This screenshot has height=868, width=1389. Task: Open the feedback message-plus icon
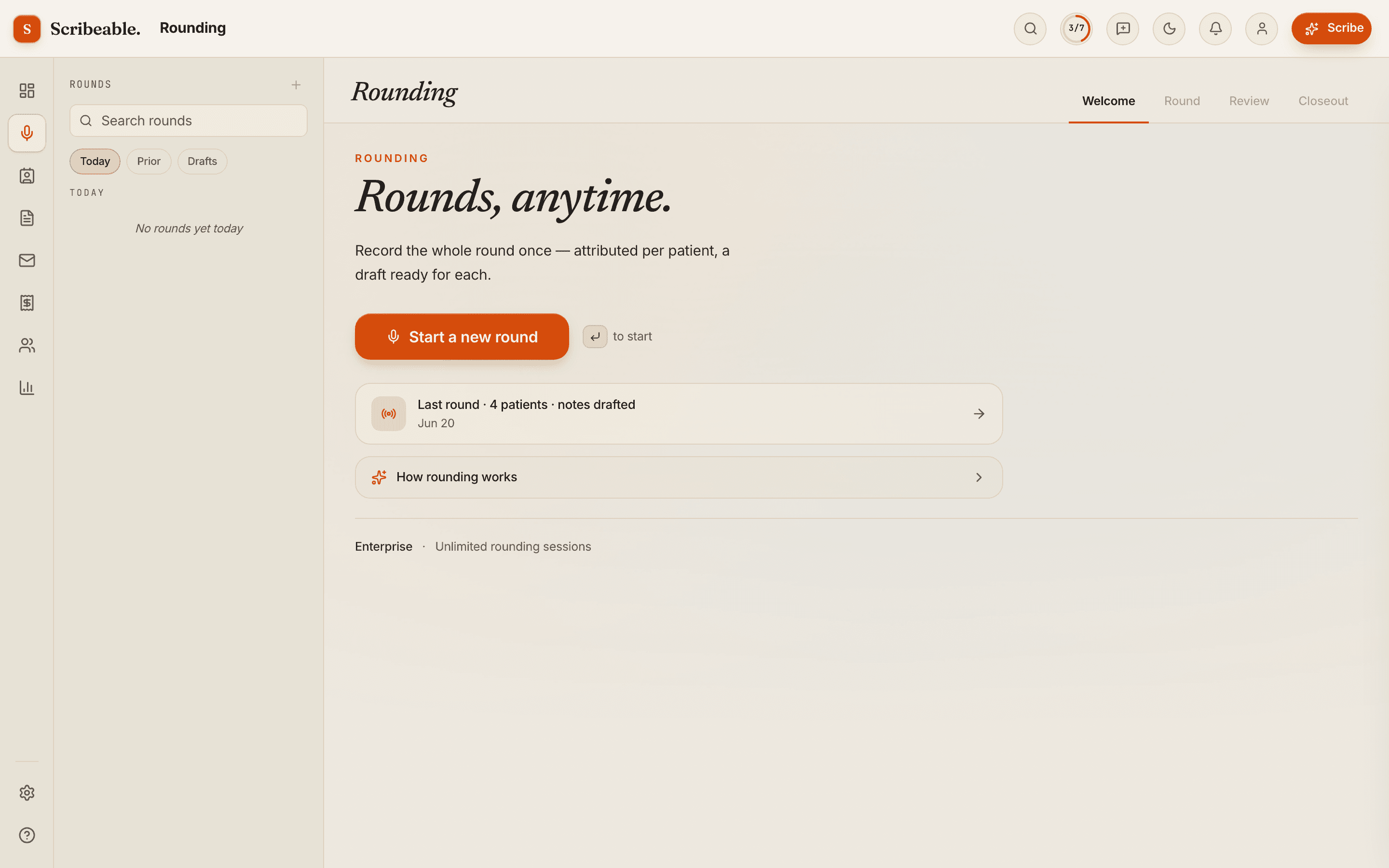1123,29
